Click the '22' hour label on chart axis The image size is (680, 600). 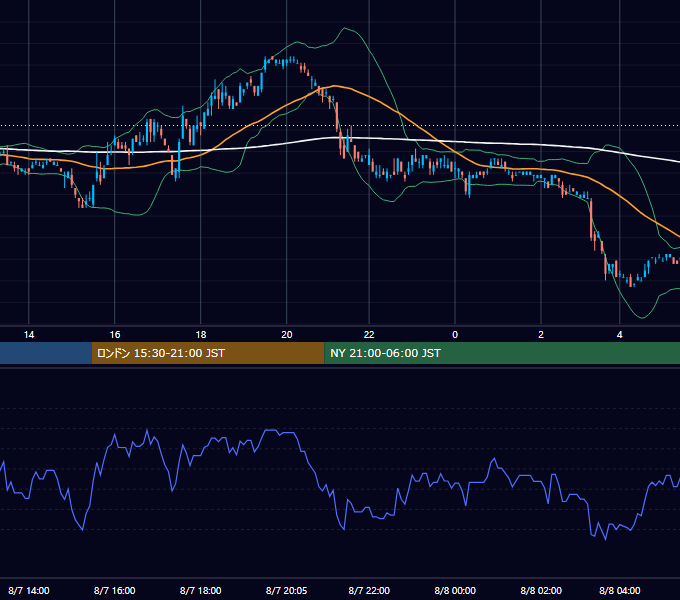(369, 335)
